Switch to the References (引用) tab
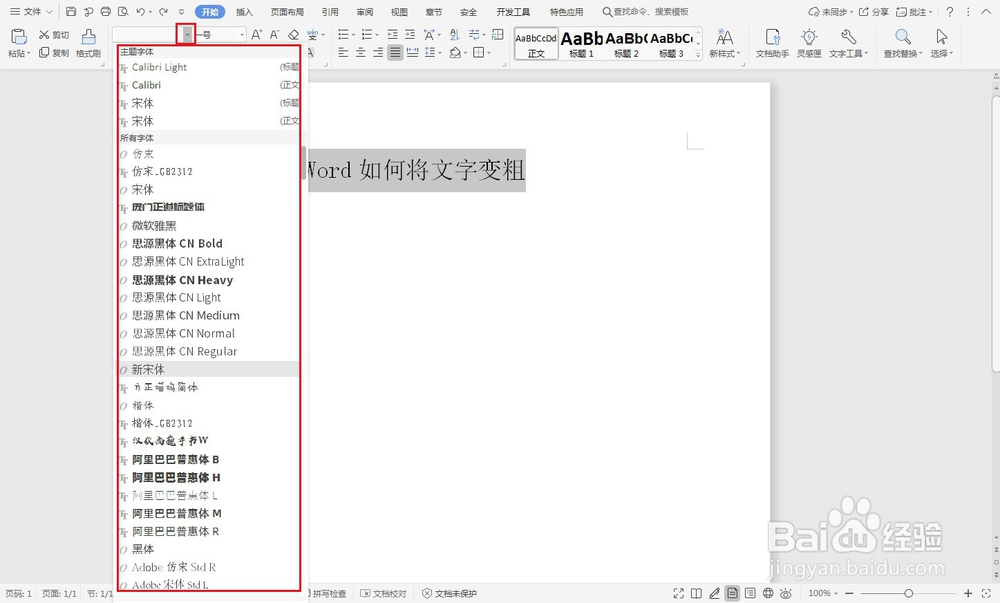Image resolution: width=1000 pixels, height=603 pixels. point(330,11)
